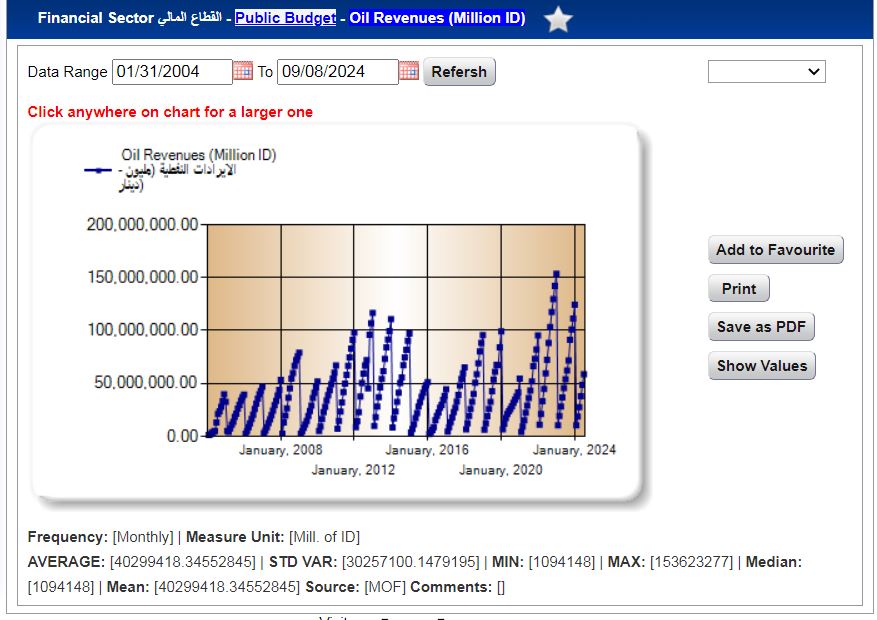The height and width of the screenshot is (620, 877).
Task: Click the Financial Sector heading text
Action: point(96,18)
